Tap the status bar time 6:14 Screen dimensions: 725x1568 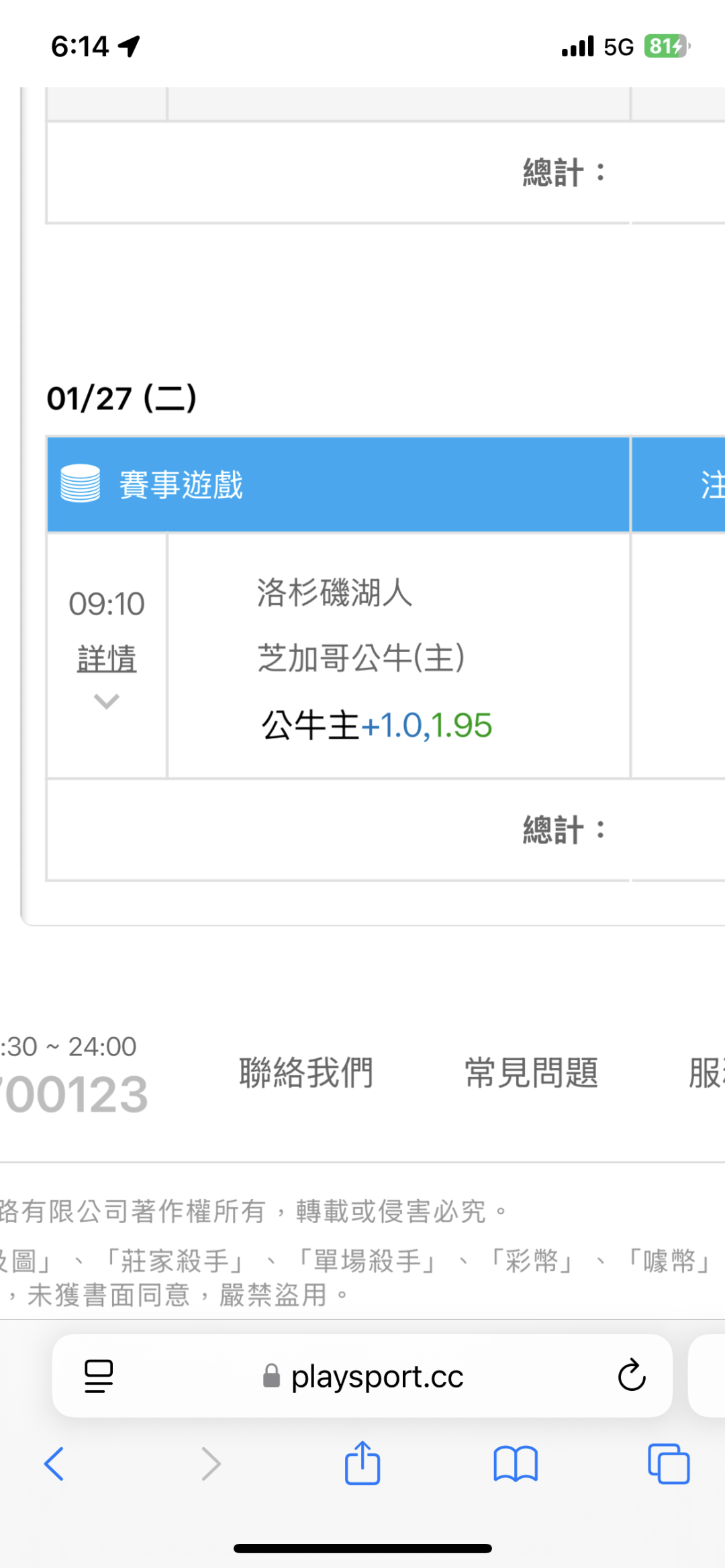81,46
